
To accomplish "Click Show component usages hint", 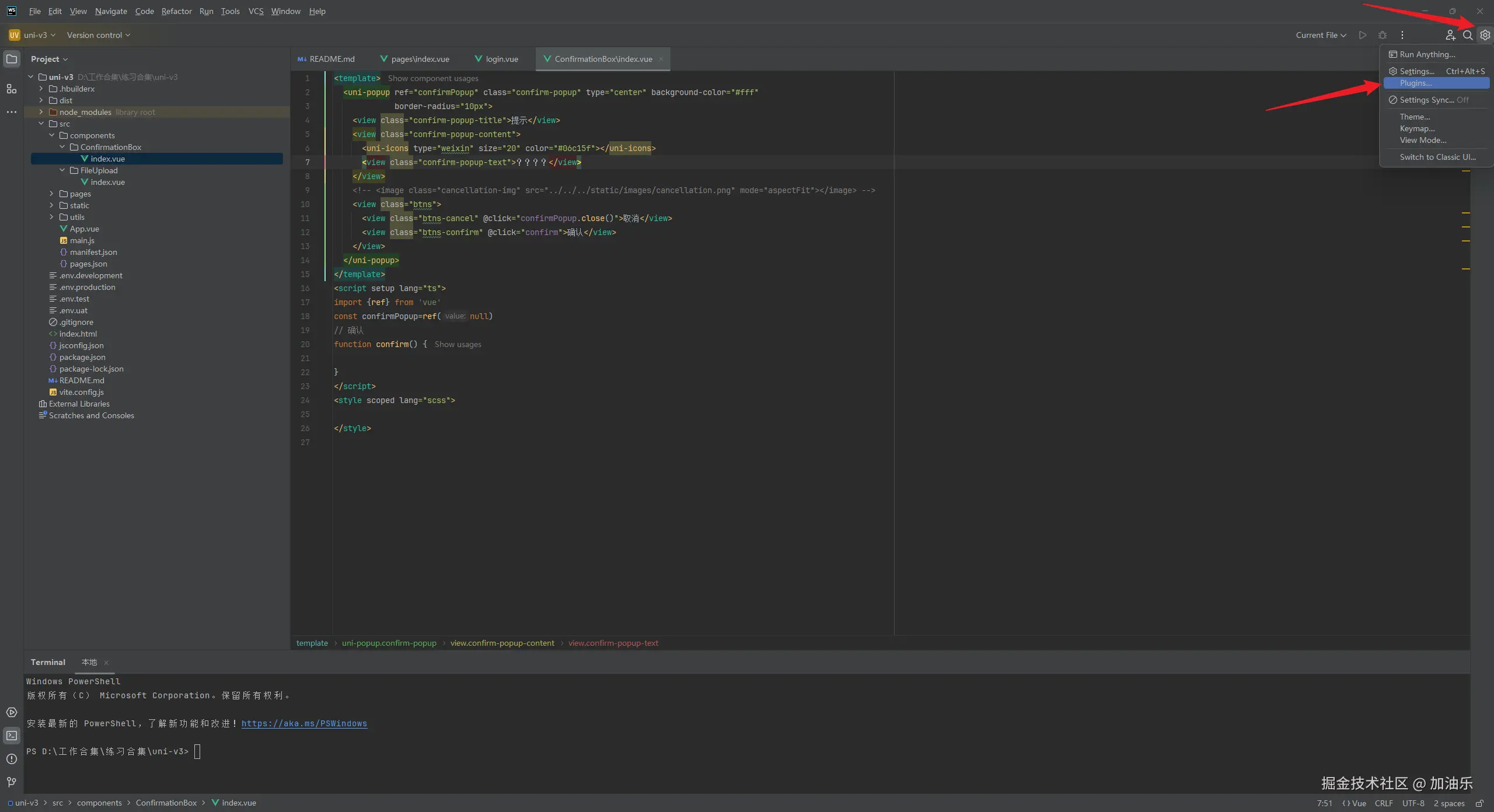I will [432, 78].
